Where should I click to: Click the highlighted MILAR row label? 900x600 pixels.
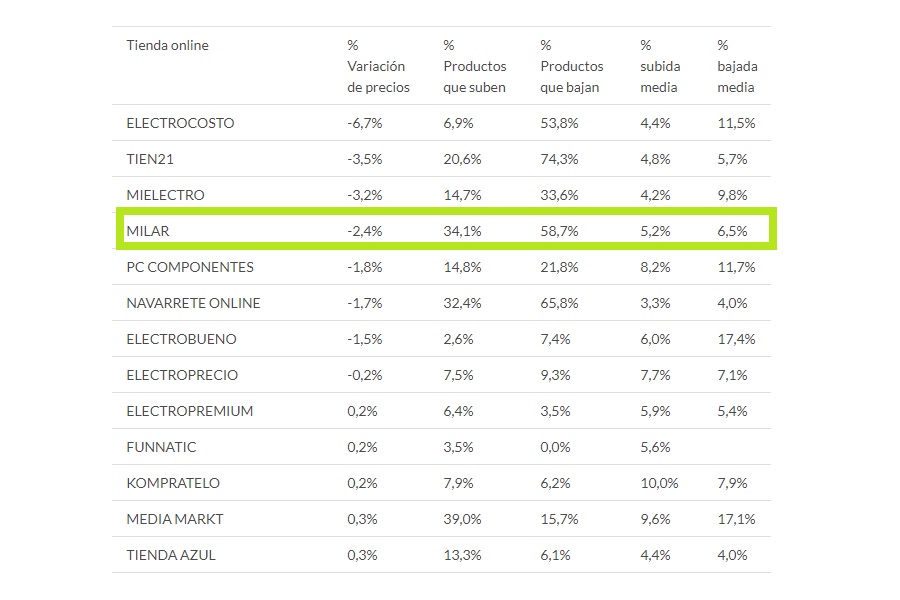(148, 231)
